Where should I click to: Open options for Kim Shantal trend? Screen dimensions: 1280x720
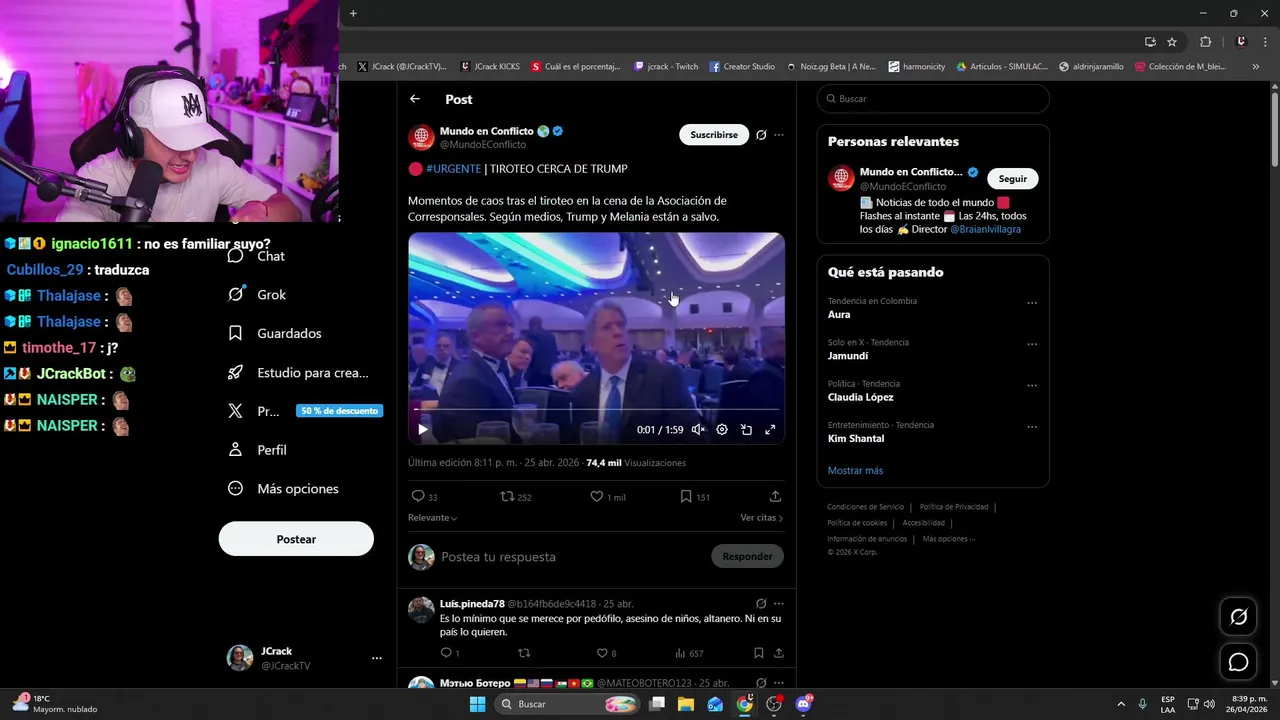pyautogui.click(x=1032, y=427)
